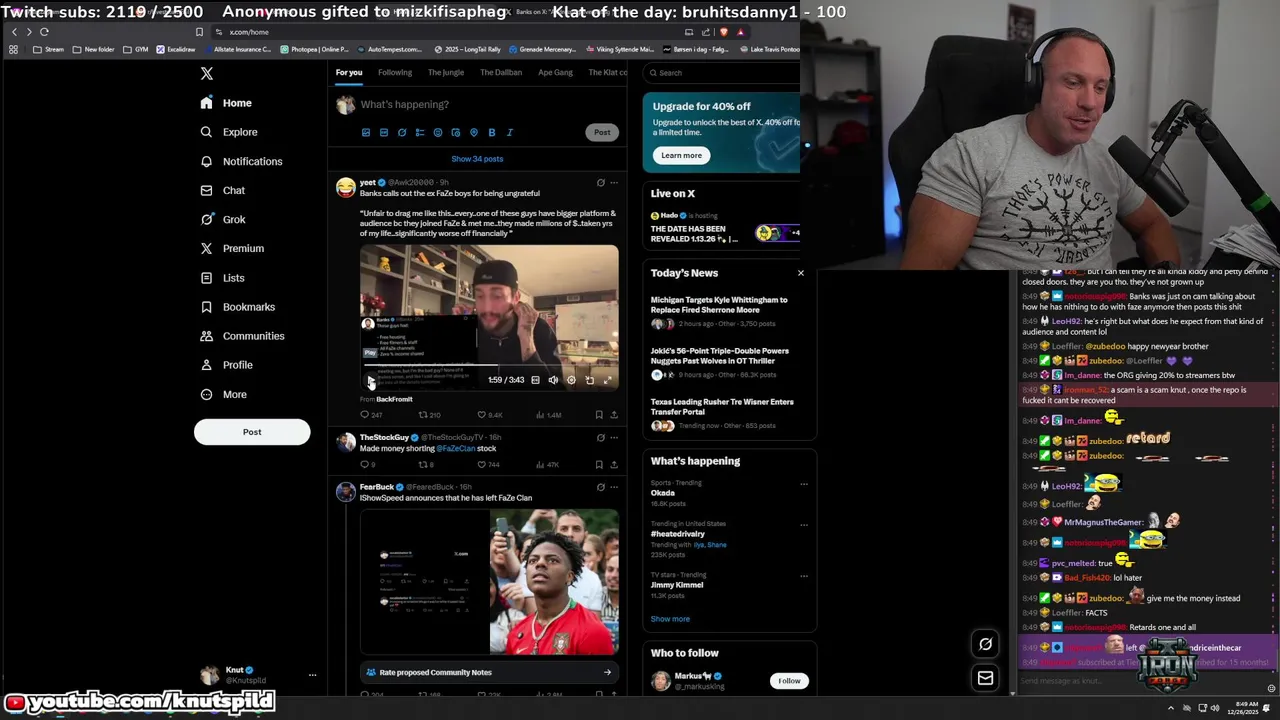Open the Premium page

232,248
